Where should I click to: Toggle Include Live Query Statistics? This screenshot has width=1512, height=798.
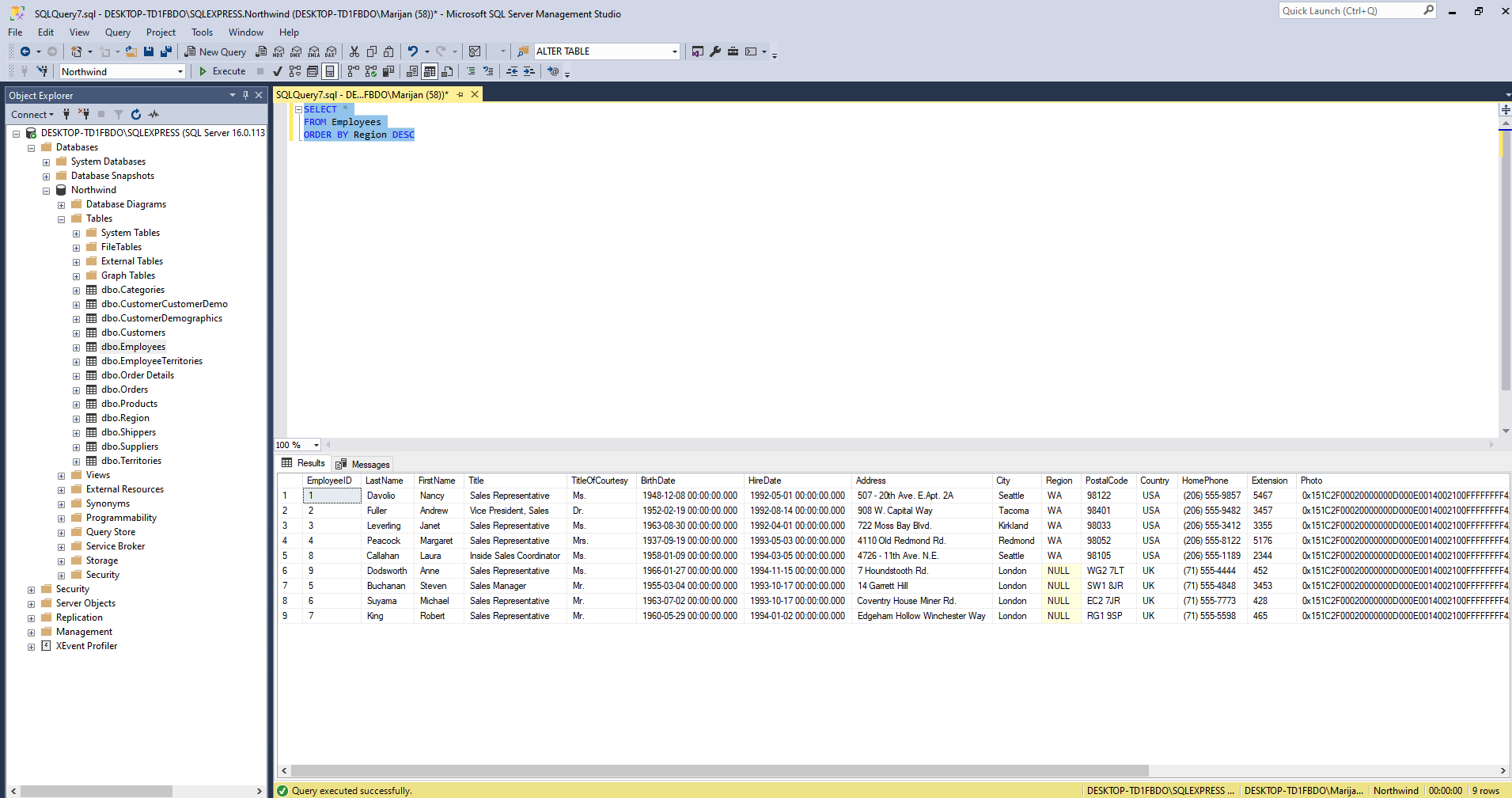click(x=371, y=71)
